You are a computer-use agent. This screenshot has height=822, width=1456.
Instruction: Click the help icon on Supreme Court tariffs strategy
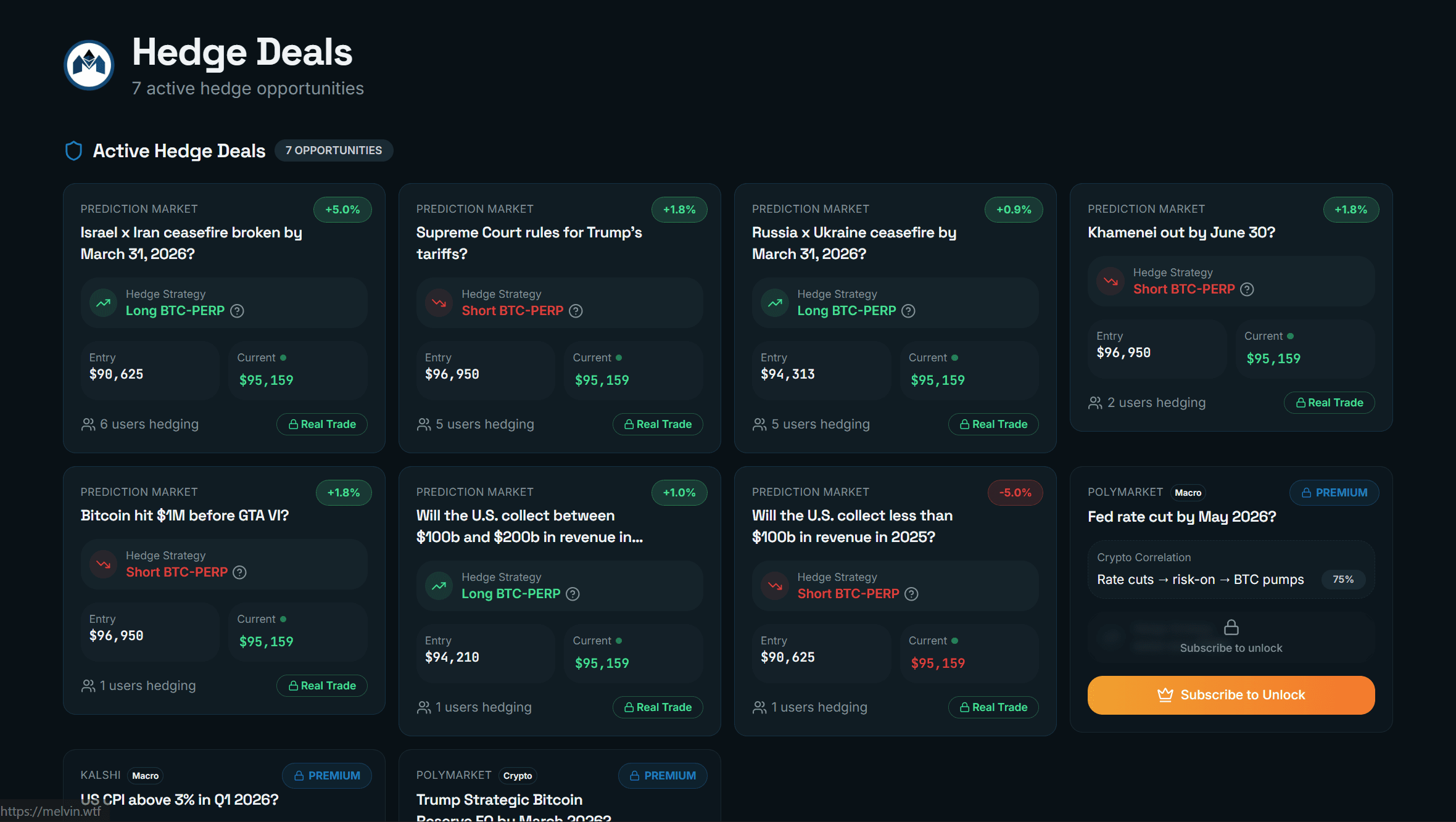pyautogui.click(x=576, y=311)
